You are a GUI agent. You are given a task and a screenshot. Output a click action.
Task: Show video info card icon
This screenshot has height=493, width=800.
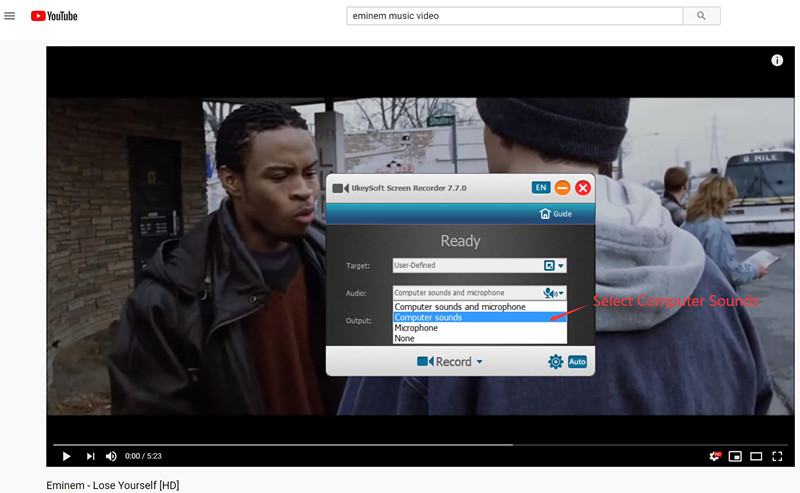click(777, 60)
